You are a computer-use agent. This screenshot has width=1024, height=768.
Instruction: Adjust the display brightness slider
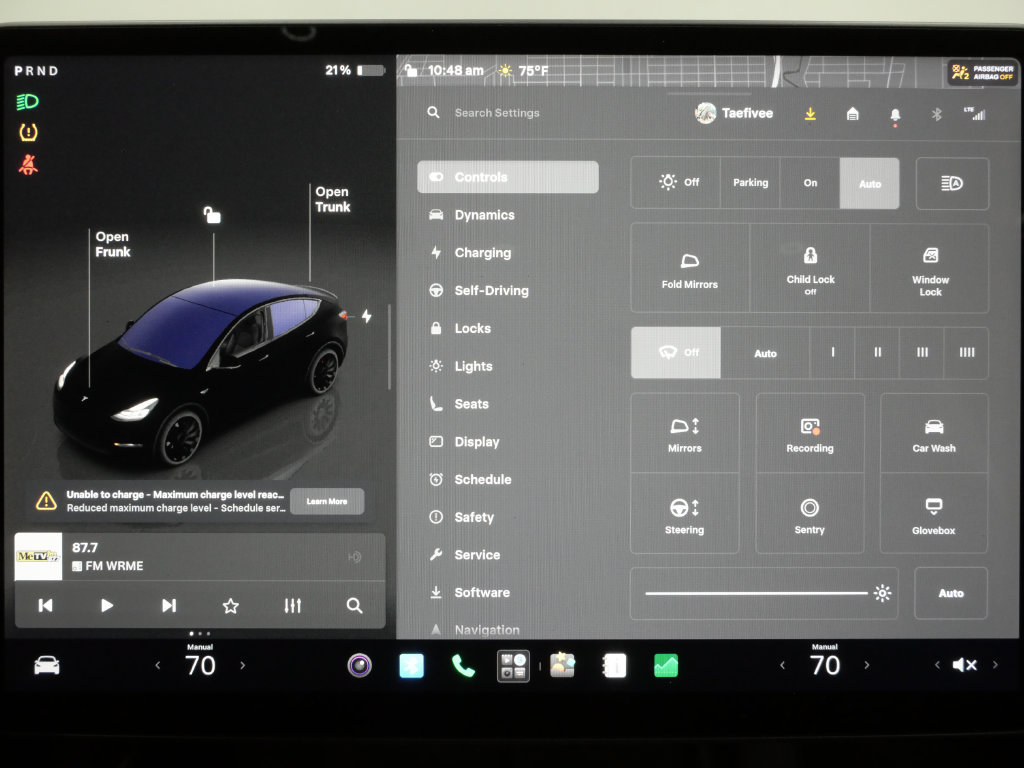coord(764,593)
